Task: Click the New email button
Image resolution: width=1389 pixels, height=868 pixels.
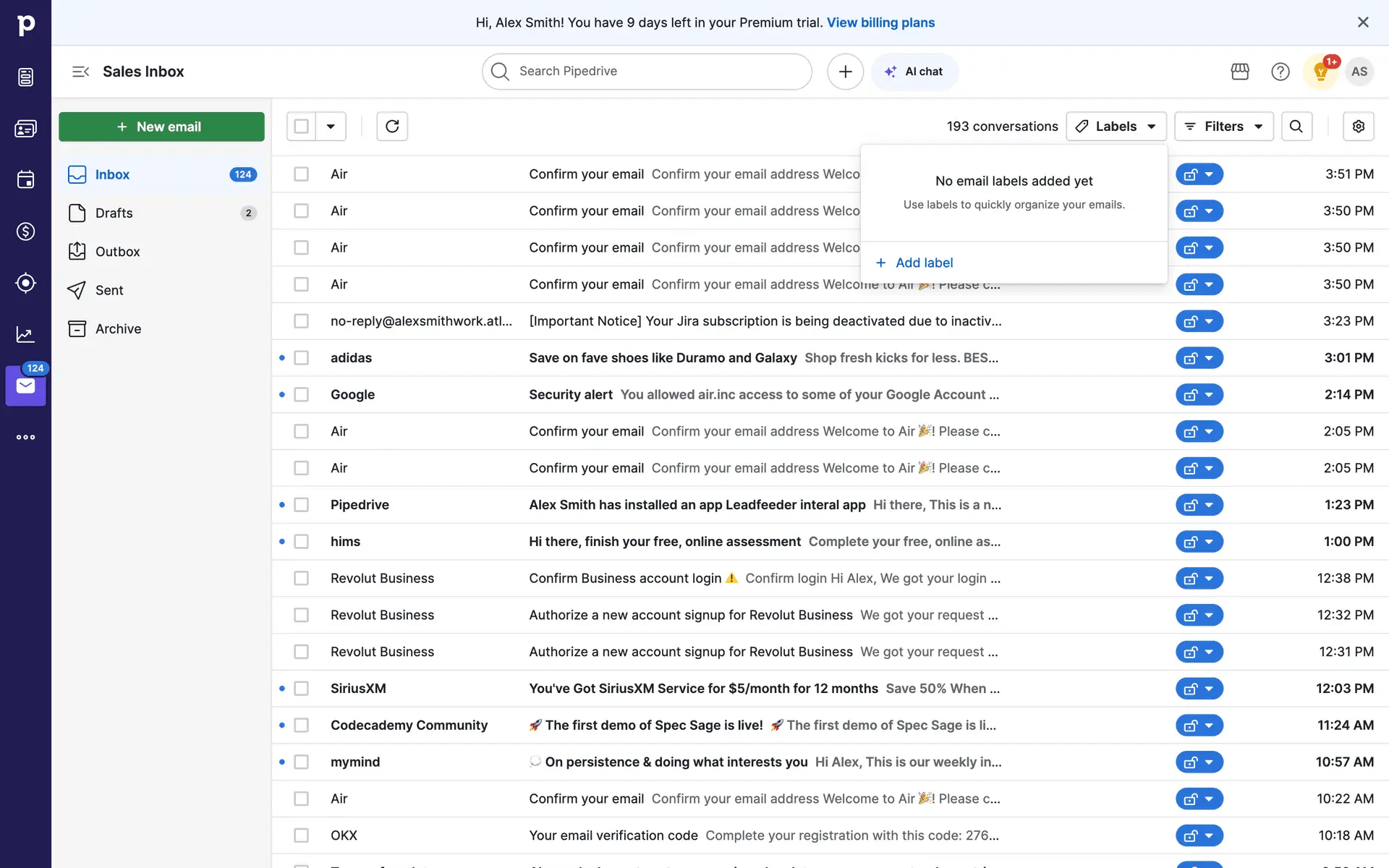Action: tap(161, 127)
